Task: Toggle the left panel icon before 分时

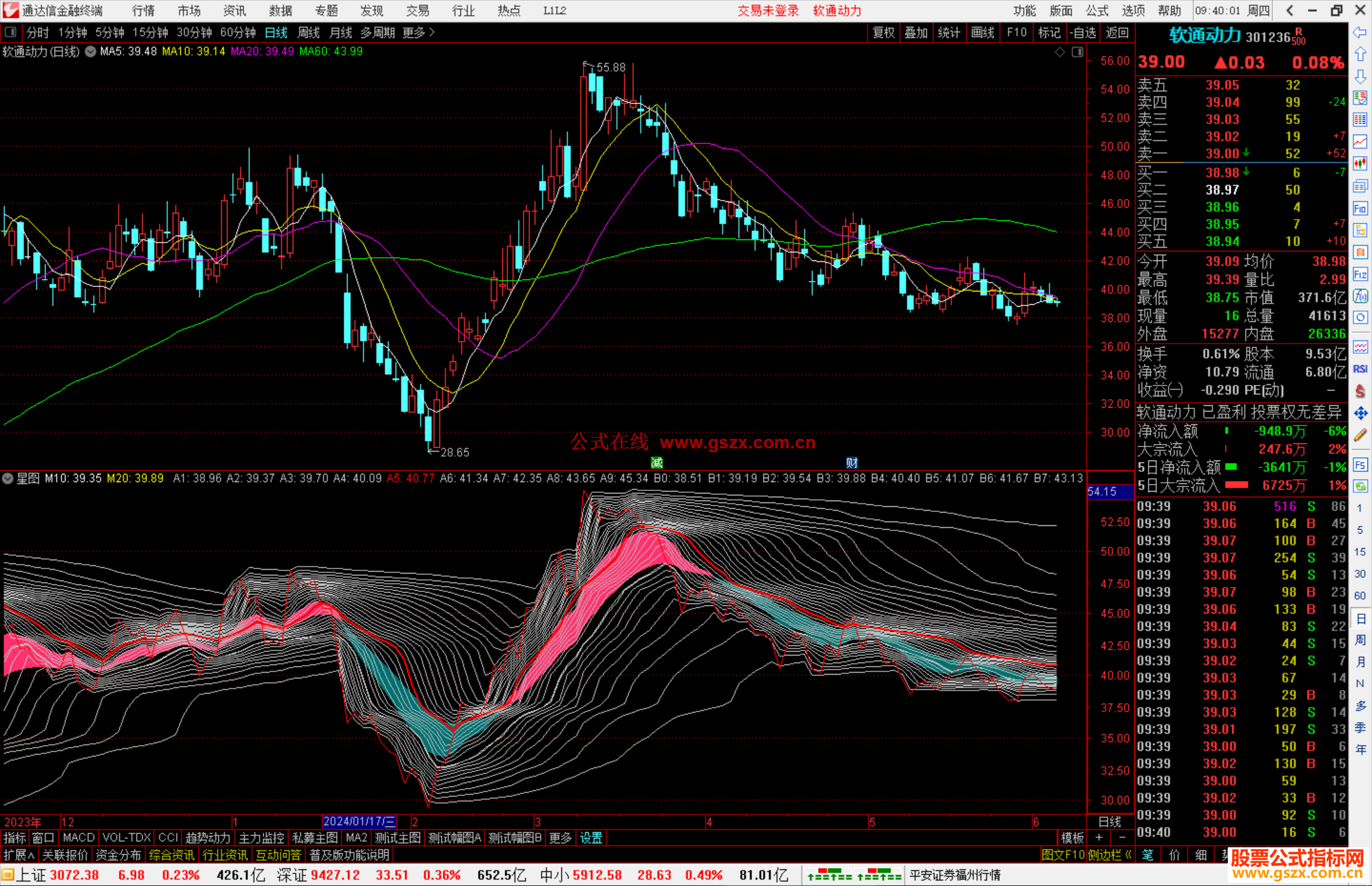Action: 11,32
